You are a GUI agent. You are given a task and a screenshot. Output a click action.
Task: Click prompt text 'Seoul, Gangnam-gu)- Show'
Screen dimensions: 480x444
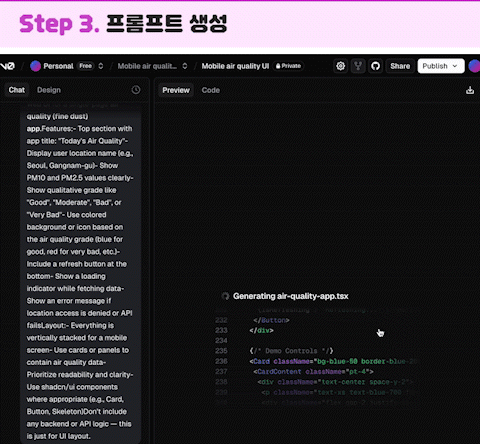point(72,166)
